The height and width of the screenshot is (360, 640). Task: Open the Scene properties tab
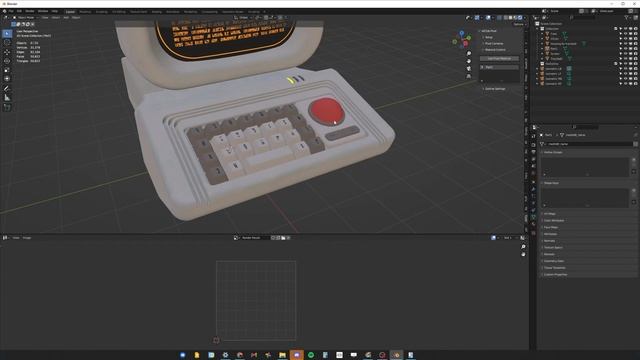click(x=533, y=166)
